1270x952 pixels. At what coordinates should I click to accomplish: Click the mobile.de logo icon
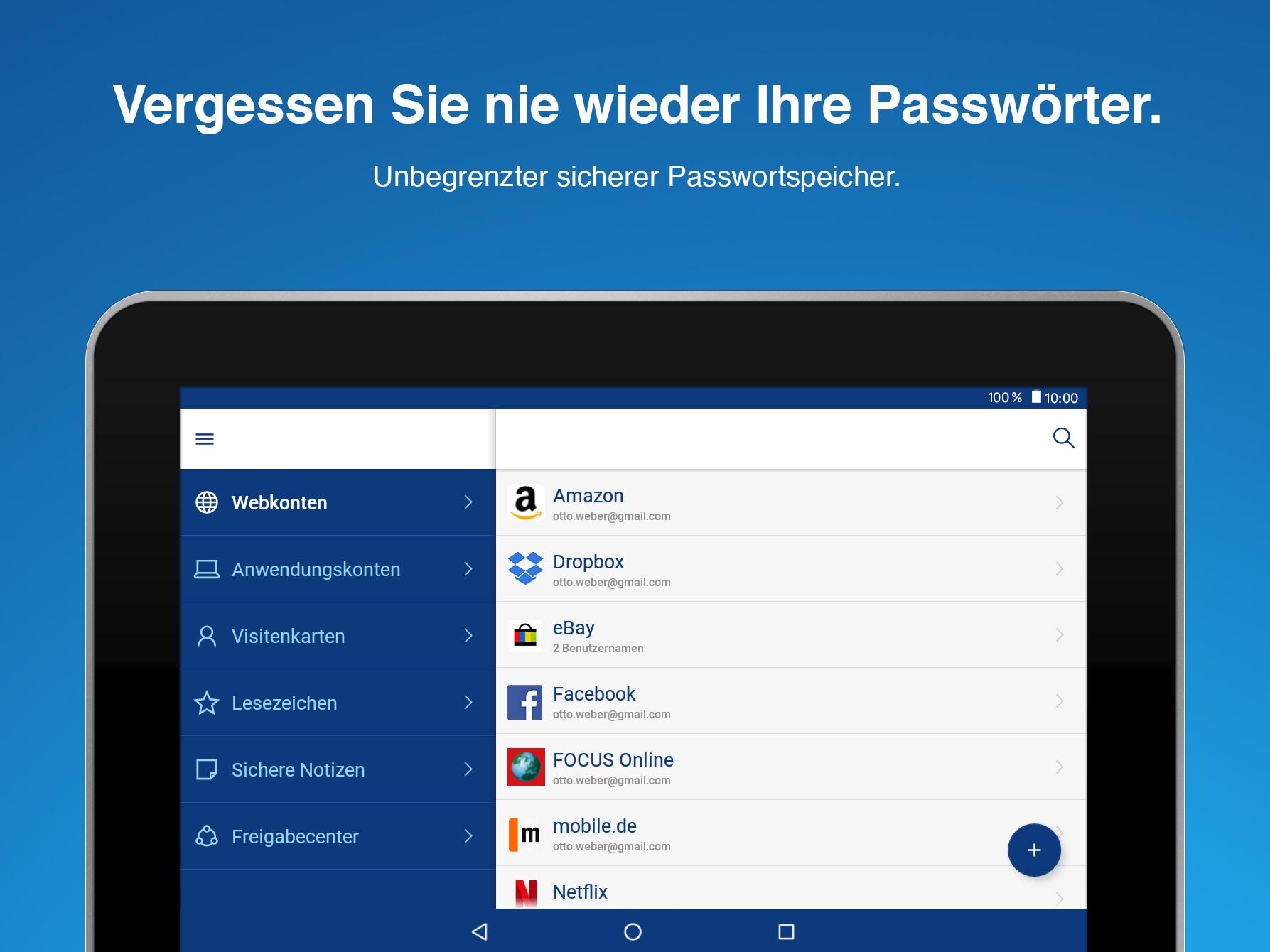pyautogui.click(x=525, y=834)
